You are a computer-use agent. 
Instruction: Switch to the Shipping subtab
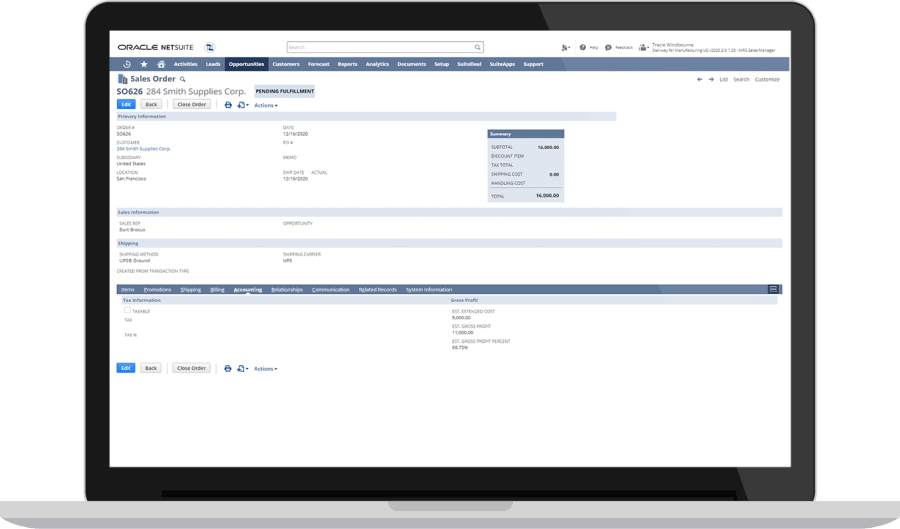point(191,290)
